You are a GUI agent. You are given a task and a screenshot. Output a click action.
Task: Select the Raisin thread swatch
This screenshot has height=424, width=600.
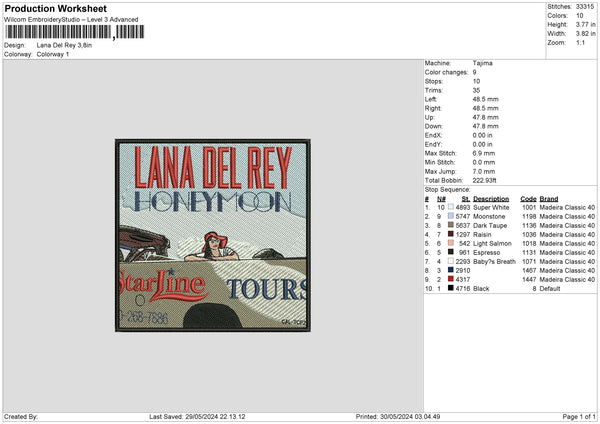(x=451, y=234)
